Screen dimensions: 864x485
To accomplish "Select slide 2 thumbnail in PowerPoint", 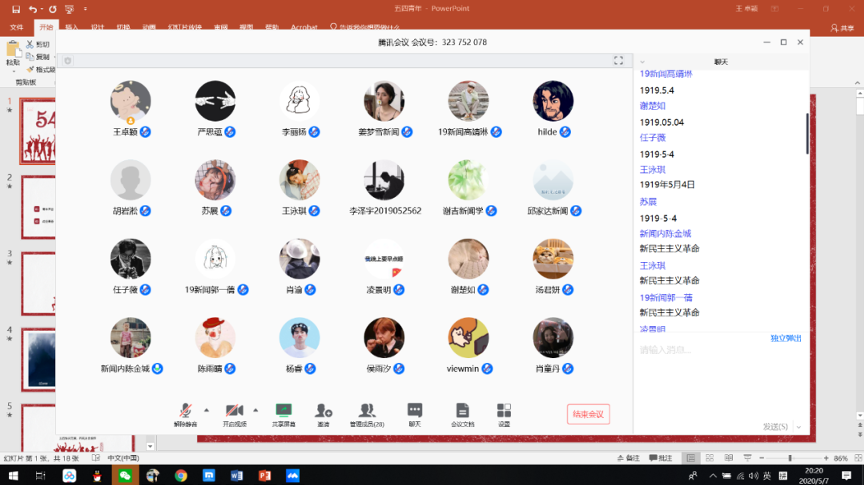I will click(x=38, y=207).
